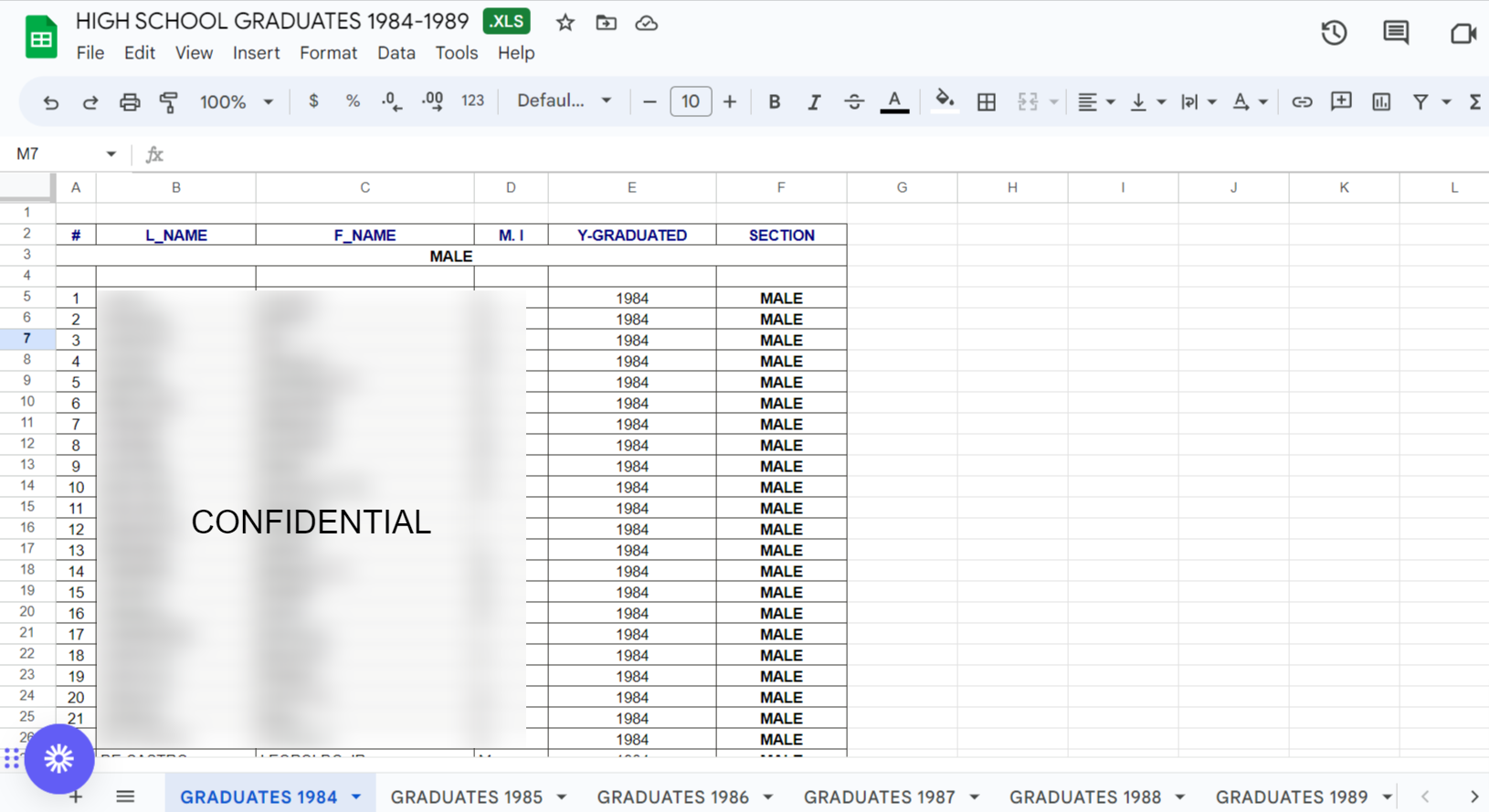Click the font size field

pyautogui.click(x=691, y=101)
